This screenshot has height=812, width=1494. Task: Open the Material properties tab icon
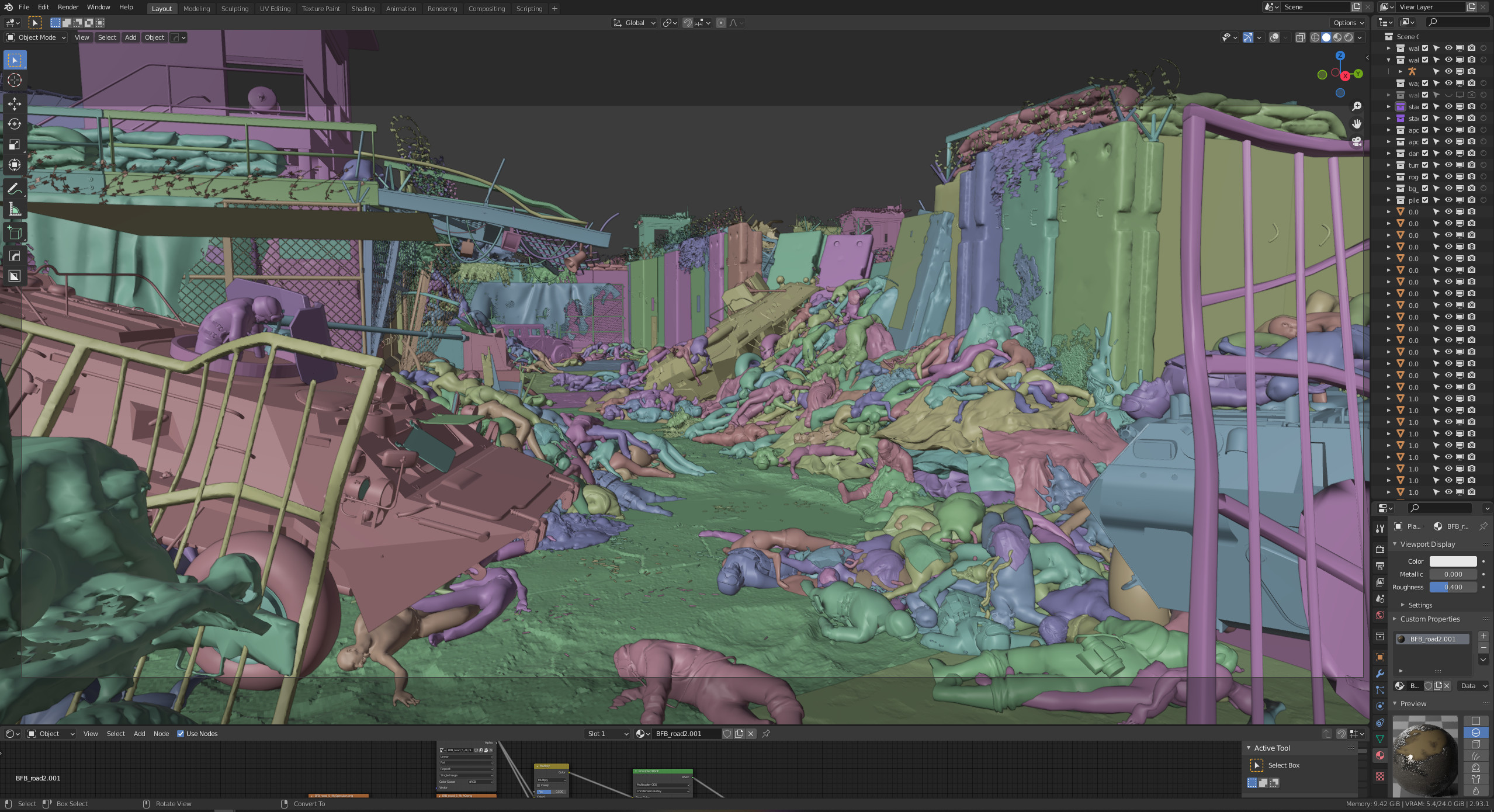(1380, 755)
